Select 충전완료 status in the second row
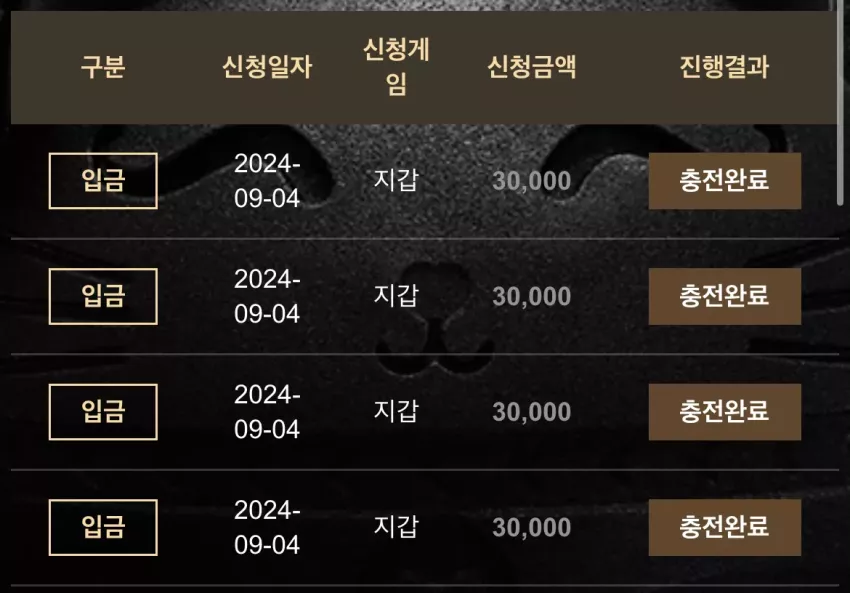The width and height of the screenshot is (850, 593). pyautogui.click(x=725, y=296)
